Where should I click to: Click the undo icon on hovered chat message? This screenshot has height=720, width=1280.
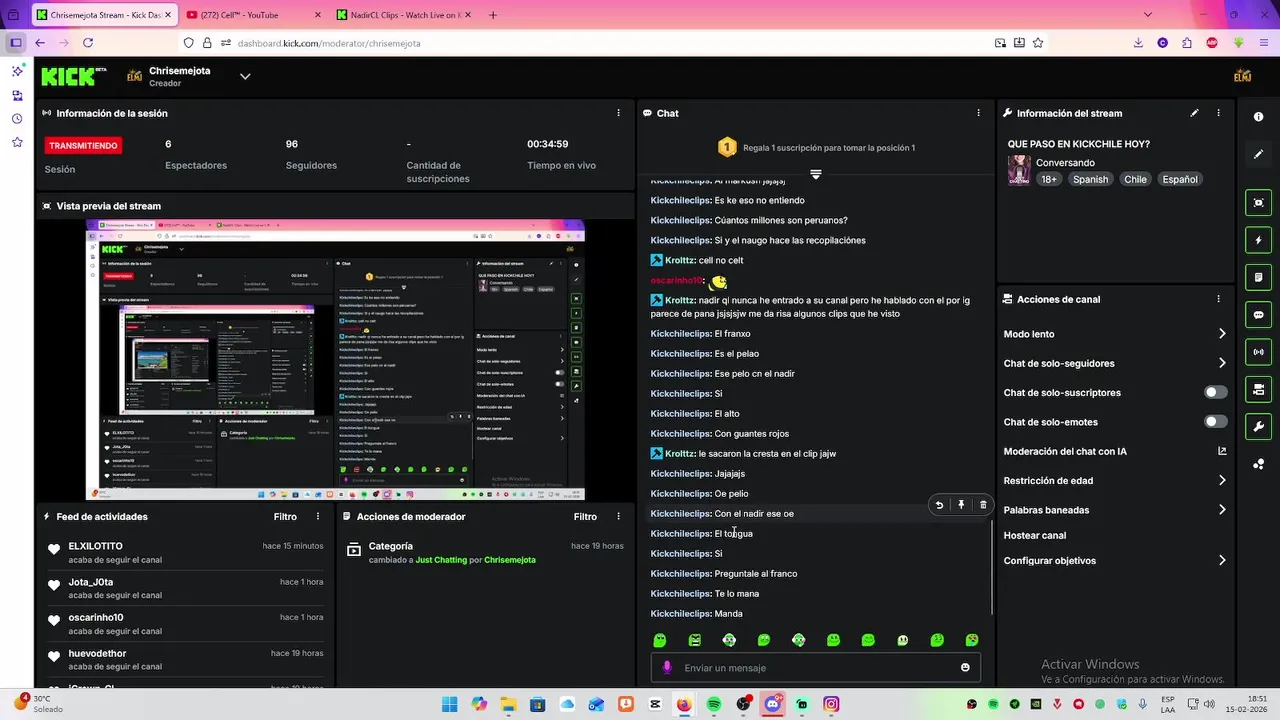click(x=939, y=505)
